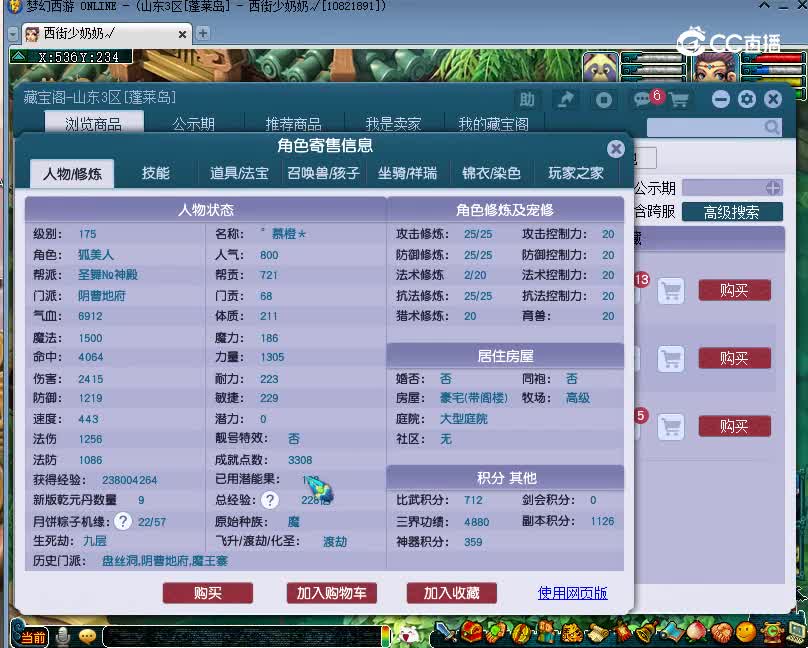
Task: Open 浏览商品 tab in treasure pavilion
Action: [x=94, y=124]
